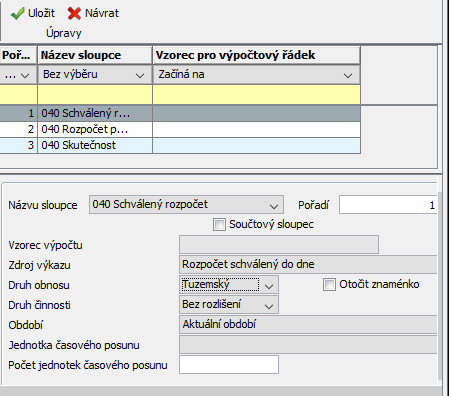Click the green checkmark Uložit icon
The image size is (449, 396).
point(17,14)
